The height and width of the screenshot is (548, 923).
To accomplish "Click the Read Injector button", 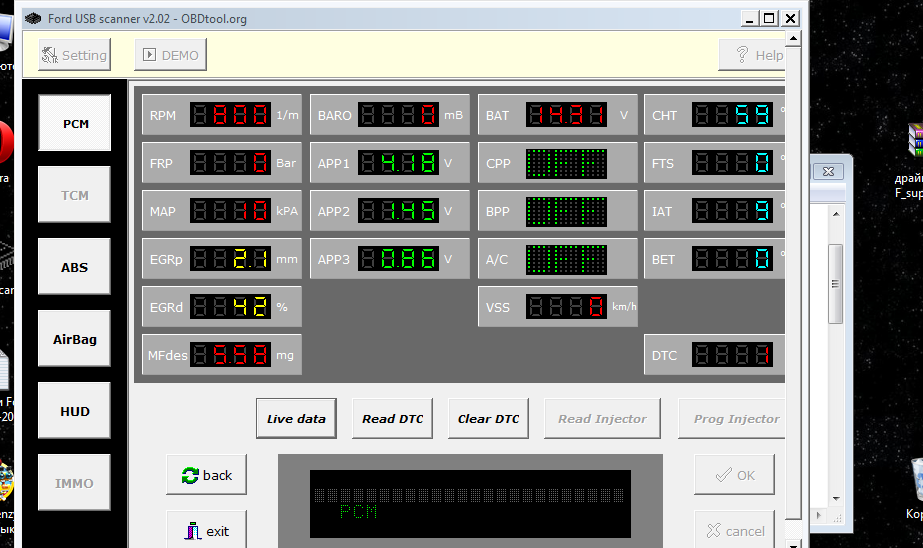I will [602, 419].
